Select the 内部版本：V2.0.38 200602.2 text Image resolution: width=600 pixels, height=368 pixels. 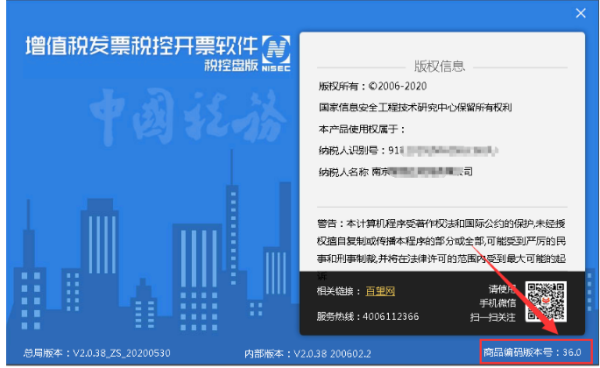coord(308,353)
